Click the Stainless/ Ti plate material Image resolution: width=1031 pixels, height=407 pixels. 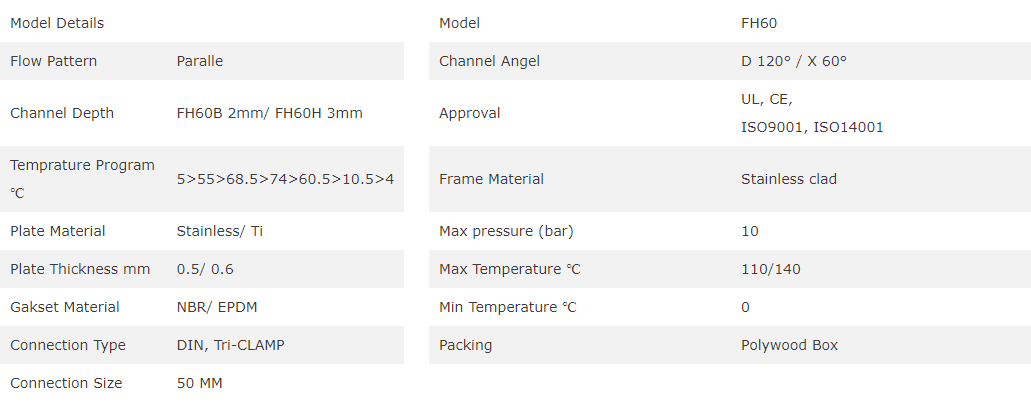[x=220, y=231]
